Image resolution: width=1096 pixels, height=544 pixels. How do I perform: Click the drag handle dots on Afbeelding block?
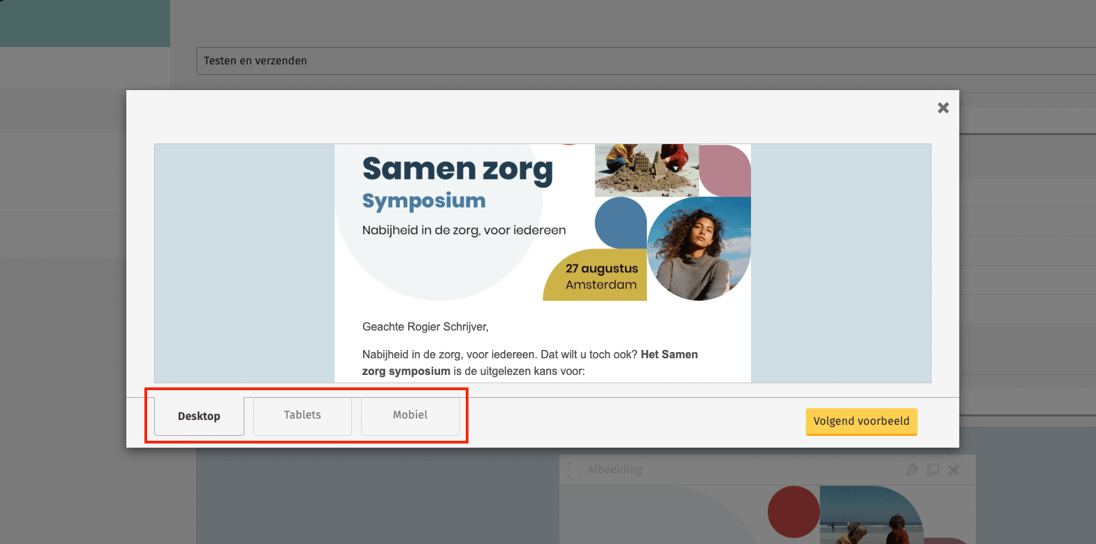tap(569, 469)
